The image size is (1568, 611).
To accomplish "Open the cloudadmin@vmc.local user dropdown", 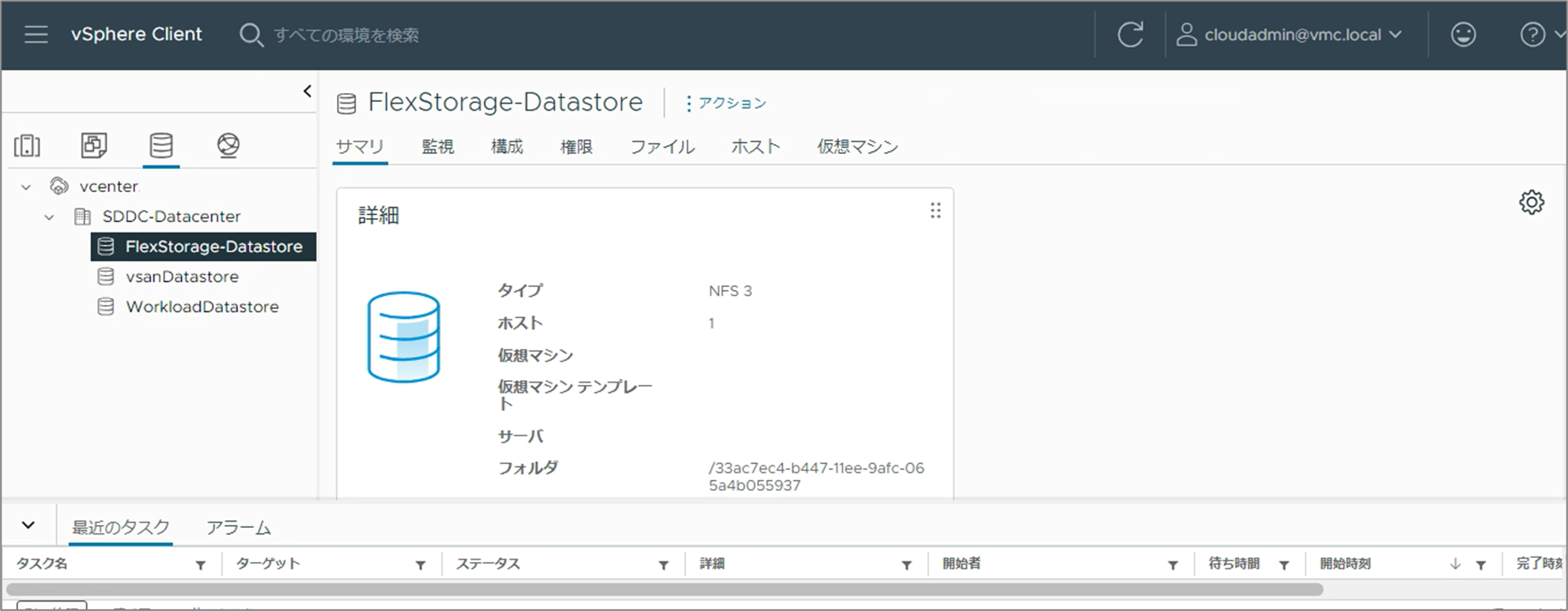I will click(1302, 35).
